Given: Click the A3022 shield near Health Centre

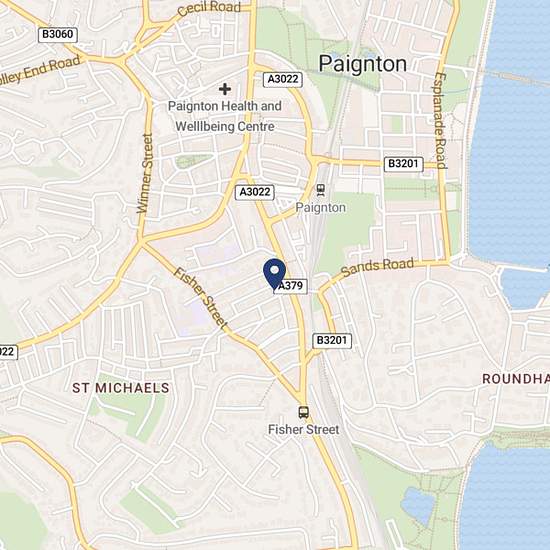Looking at the screenshot, I should tap(283, 79).
